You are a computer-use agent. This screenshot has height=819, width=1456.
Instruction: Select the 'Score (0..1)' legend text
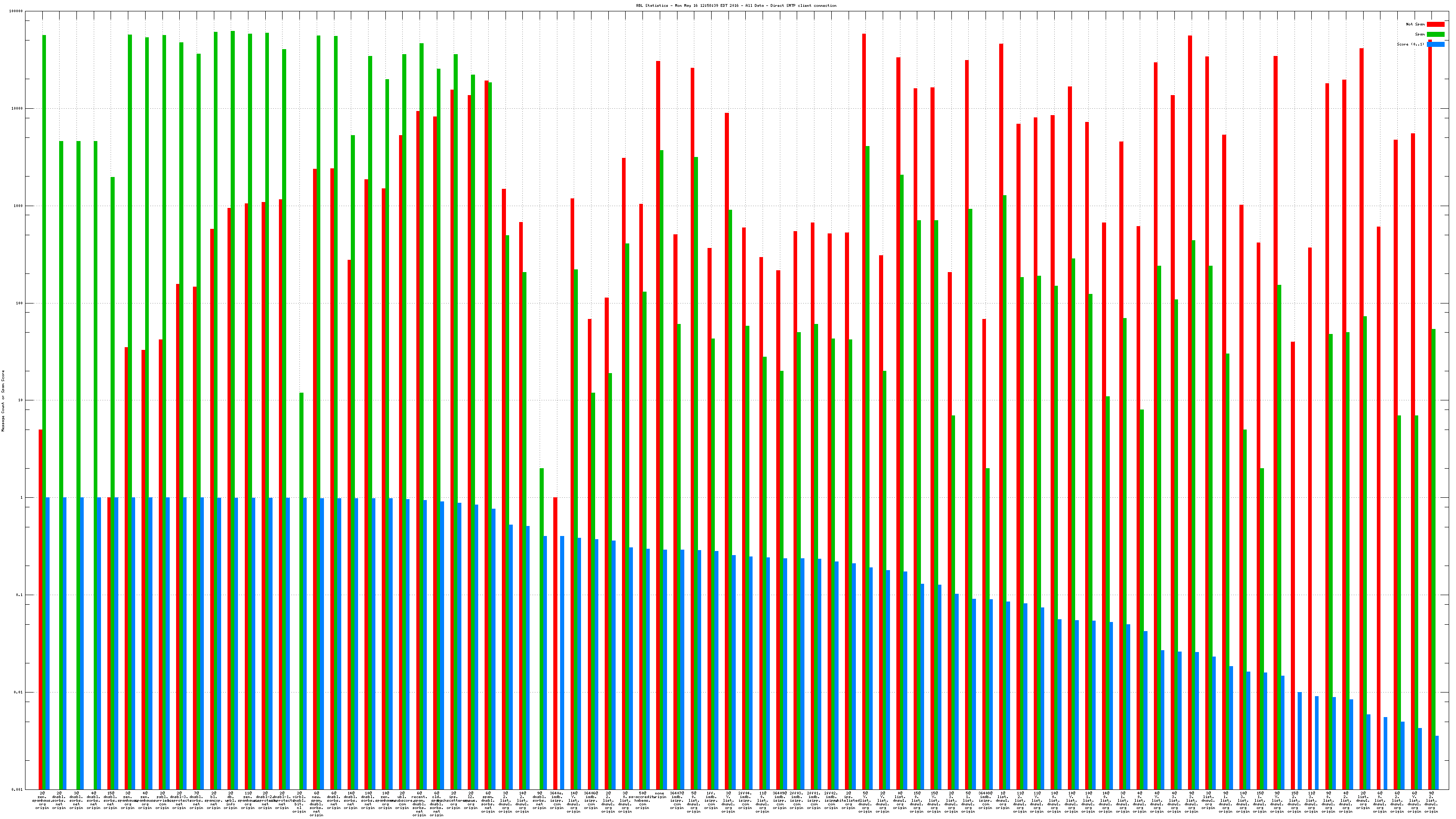1410,44
